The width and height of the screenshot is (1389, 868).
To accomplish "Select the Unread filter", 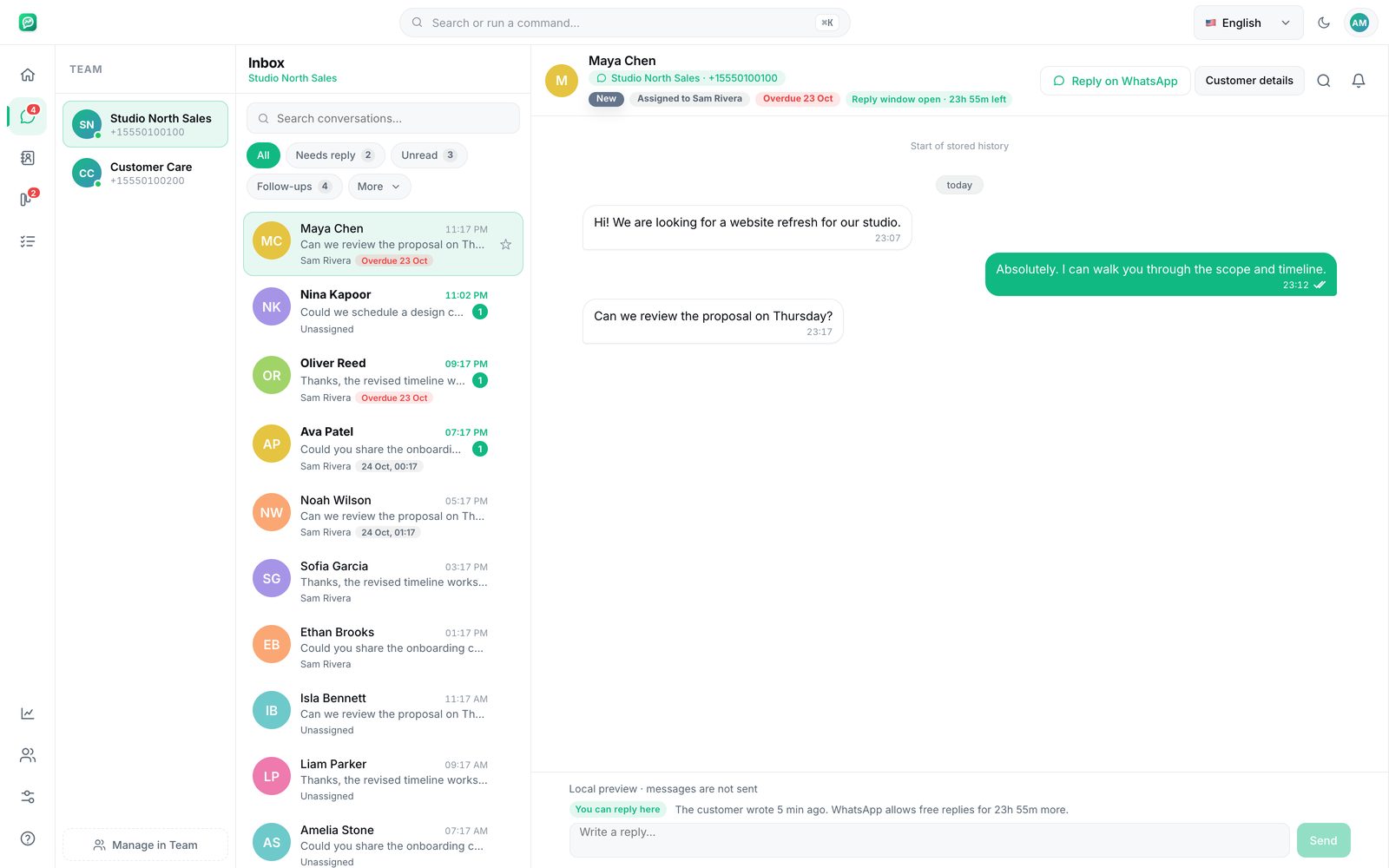I will 429,155.
